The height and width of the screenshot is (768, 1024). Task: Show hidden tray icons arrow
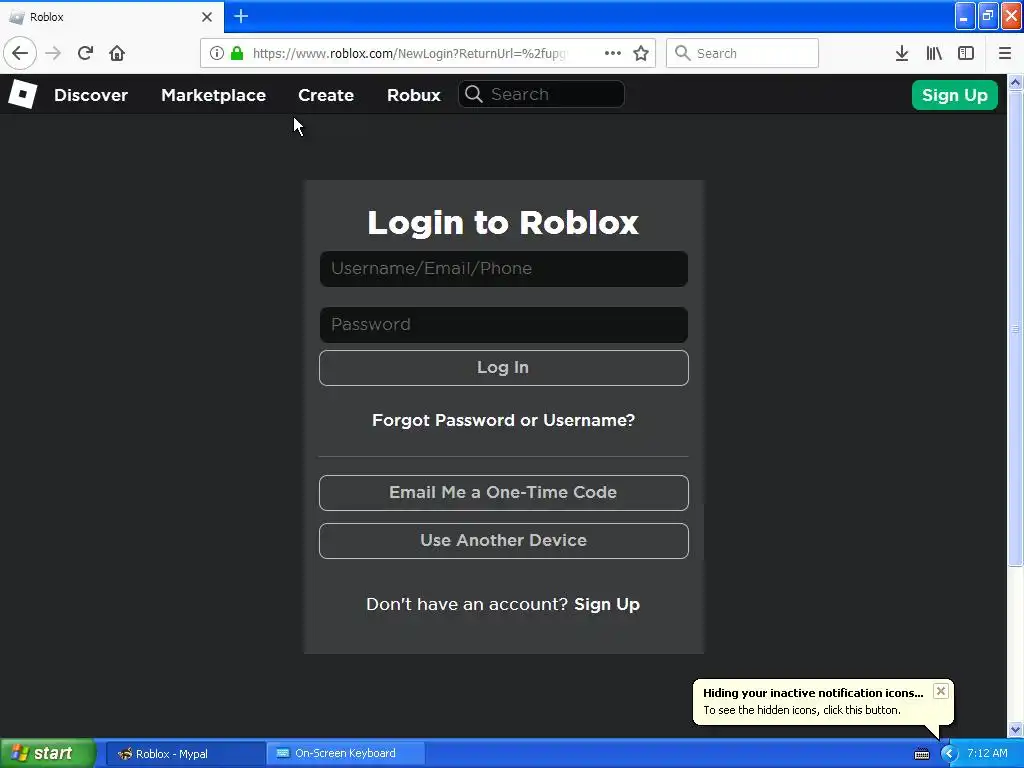click(x=949, y=754)
